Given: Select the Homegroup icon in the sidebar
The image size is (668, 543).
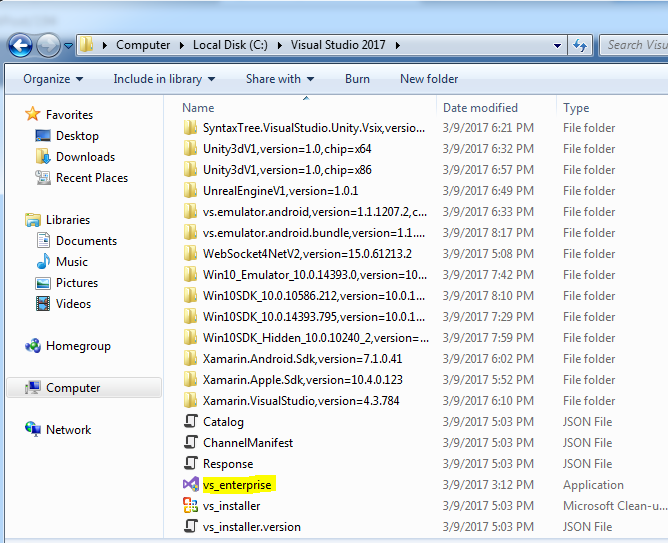Looking at the screenshot, I should [x=33, y=346].
